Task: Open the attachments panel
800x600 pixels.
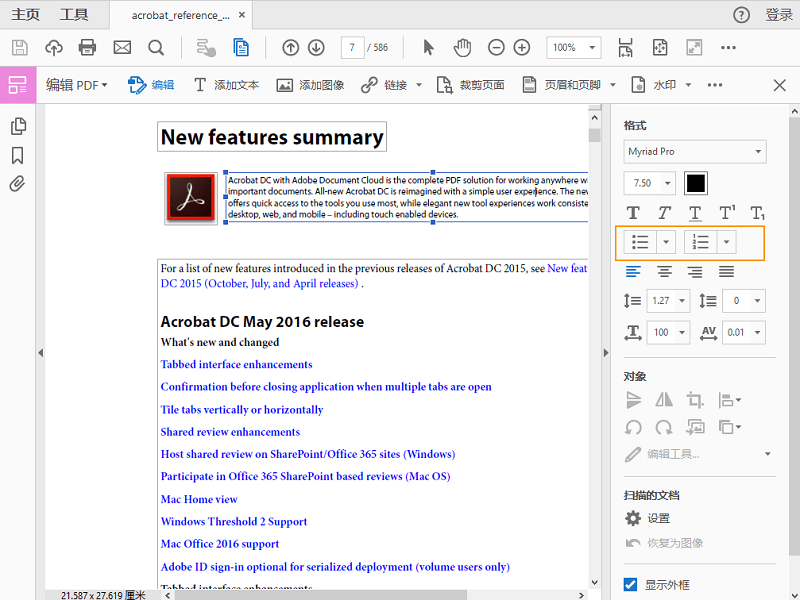Action: point(16,184)
